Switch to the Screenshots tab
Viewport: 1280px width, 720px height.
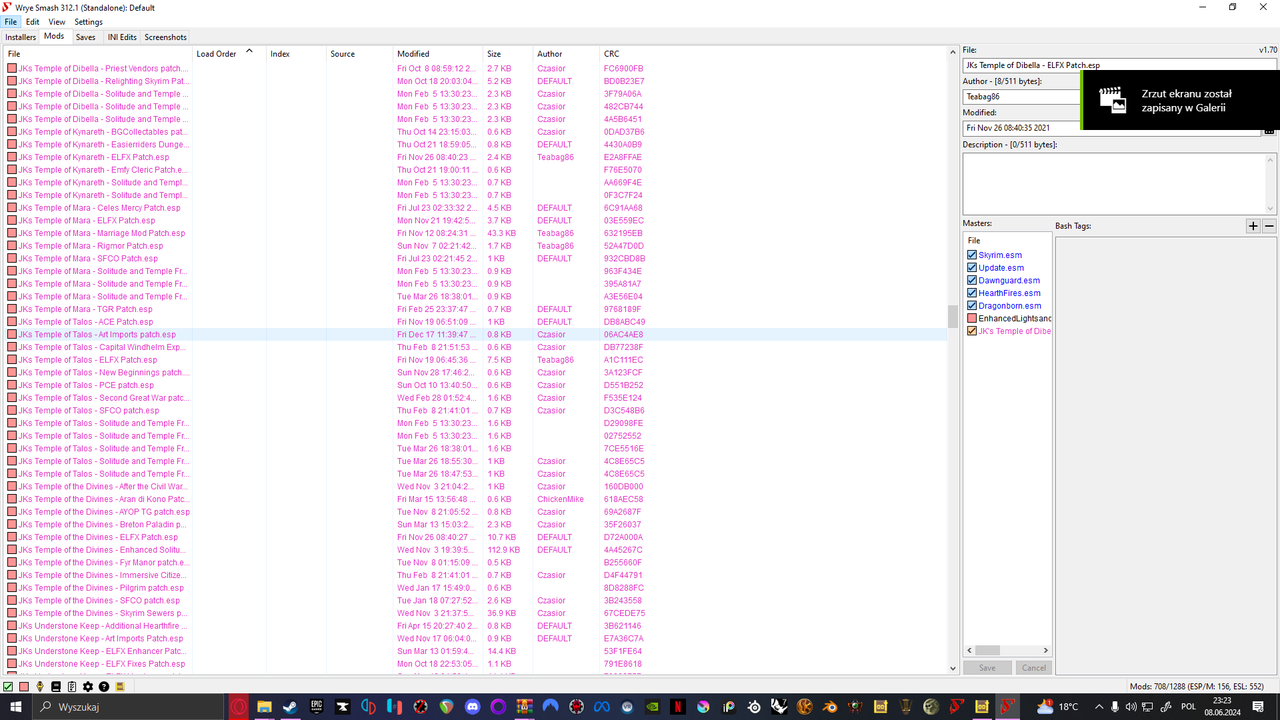[164, 36]
